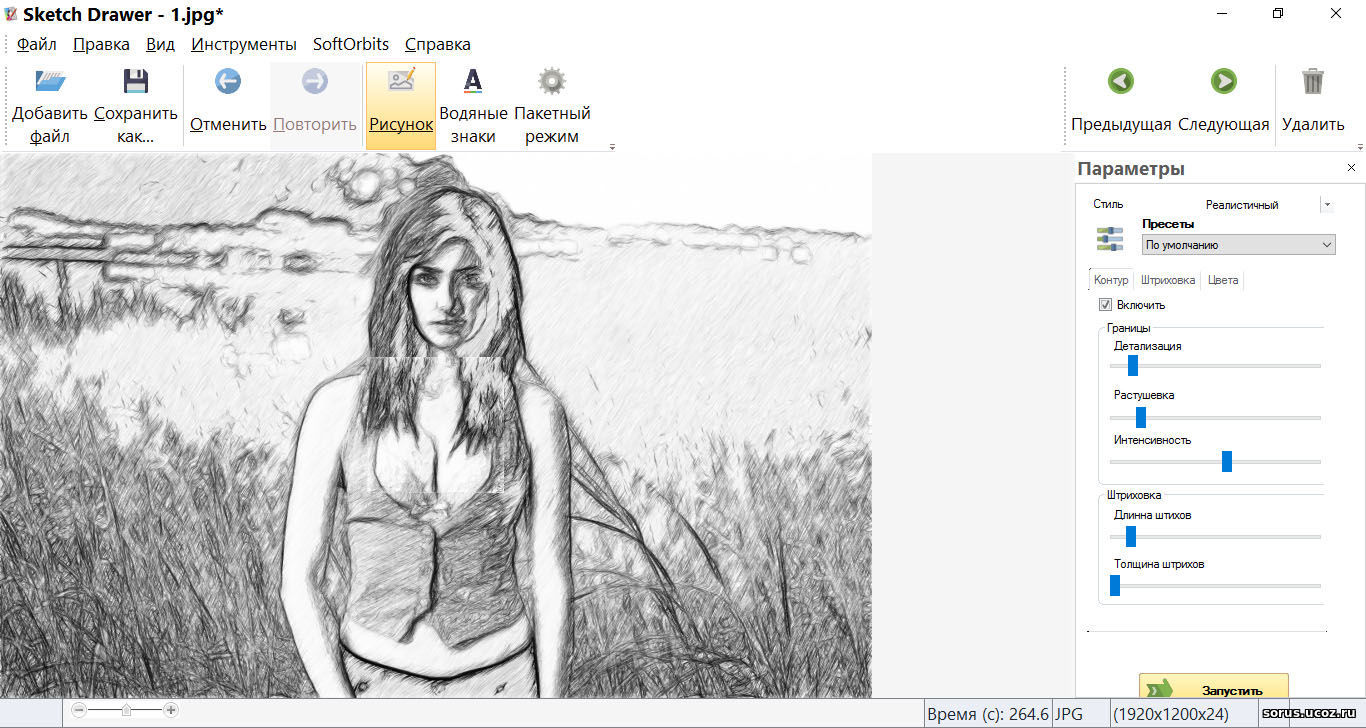The height and width of the screenshot is (728, 1366).
Task: Click the Удалить trash icon
Action: click(x=1313, y=82)
